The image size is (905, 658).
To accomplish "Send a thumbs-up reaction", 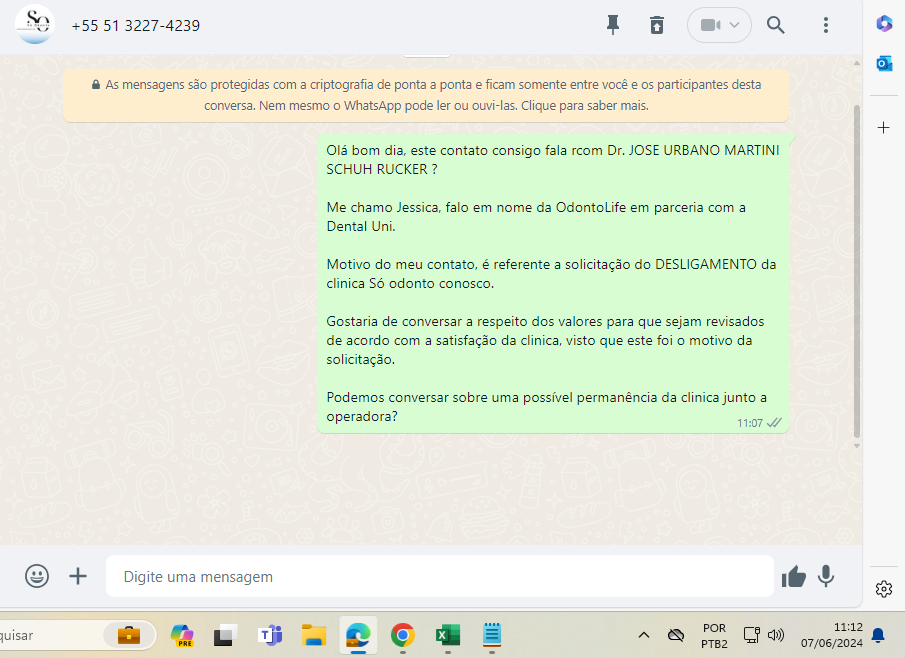I will point(794,576).
